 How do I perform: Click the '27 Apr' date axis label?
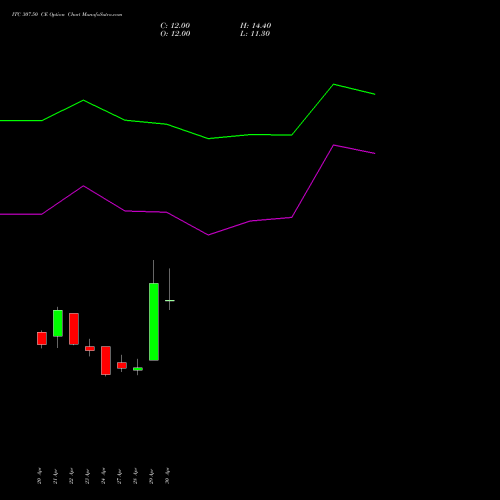click(x=119, y=476)
